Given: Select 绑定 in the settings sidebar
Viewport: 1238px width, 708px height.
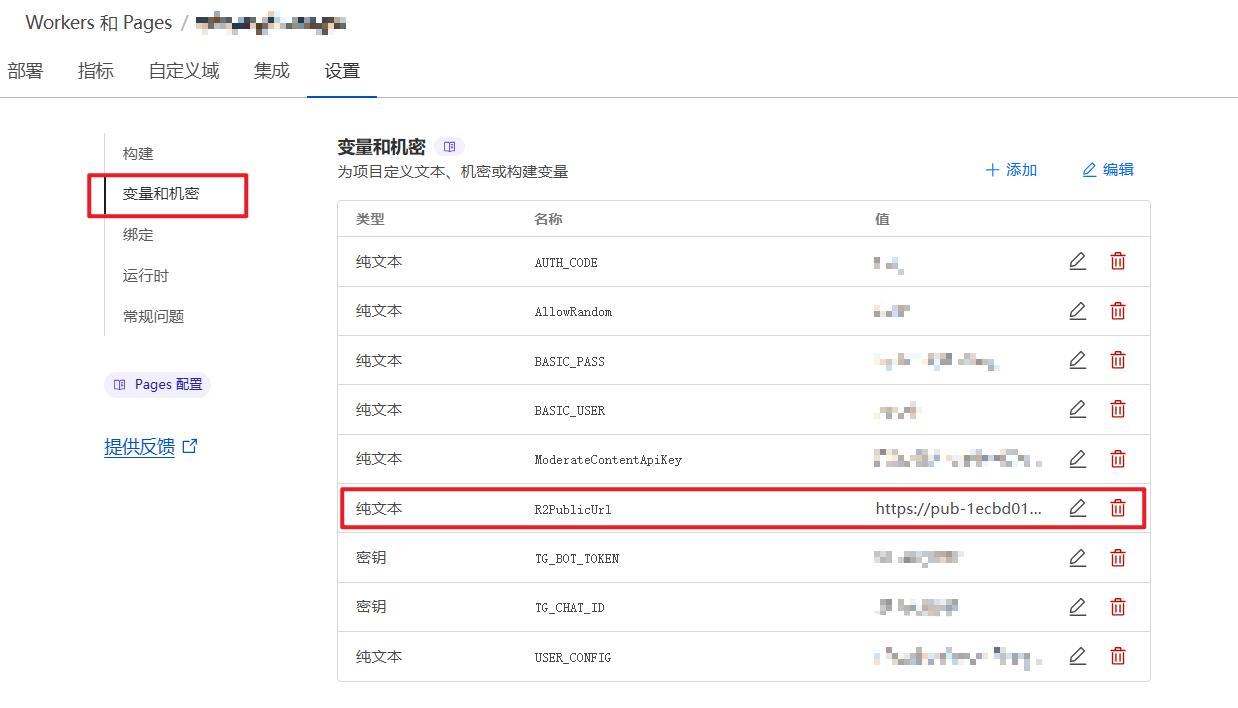Looking at the screenshot, I should pyautogui.click(x=138, y=235).
